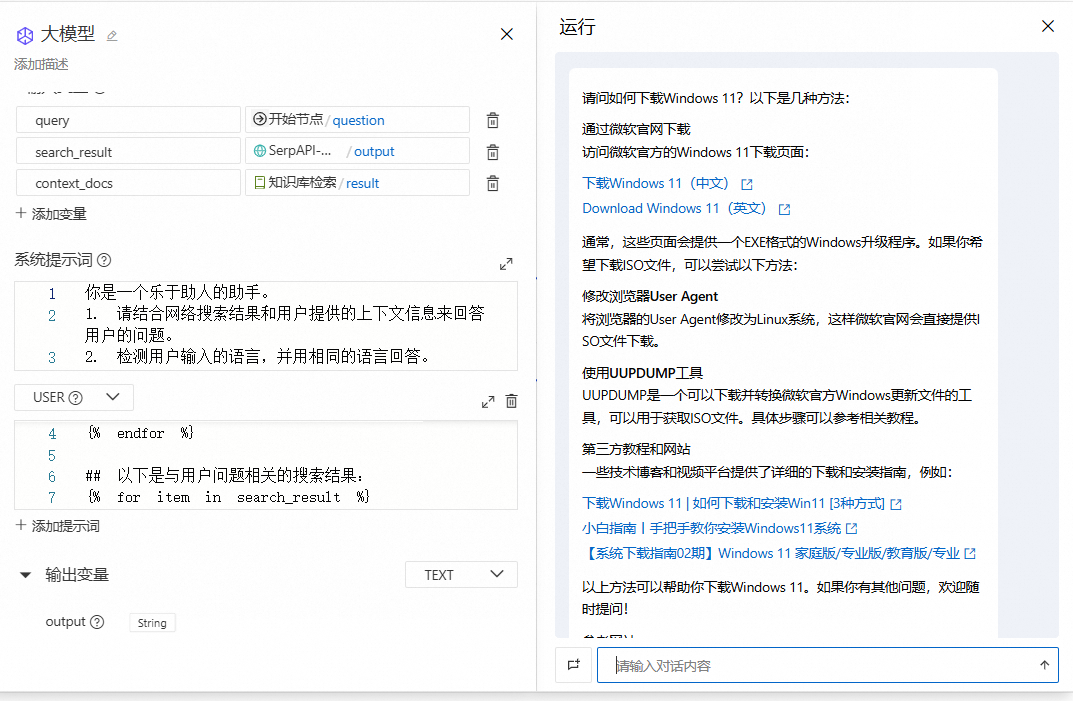The image size is (1073, 701).
Task: Open the Download Windows 11（英文） link
Action: [x=675, y=209]
